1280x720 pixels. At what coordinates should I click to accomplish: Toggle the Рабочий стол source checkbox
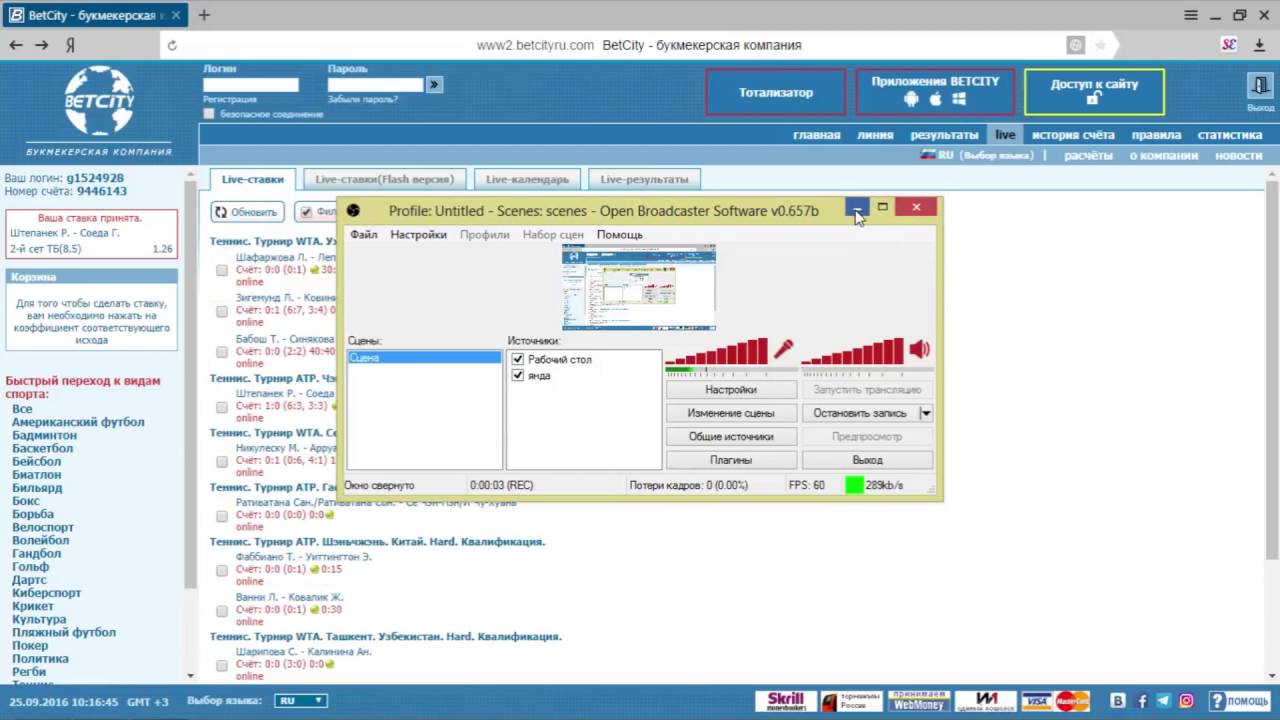pos(517,359)
